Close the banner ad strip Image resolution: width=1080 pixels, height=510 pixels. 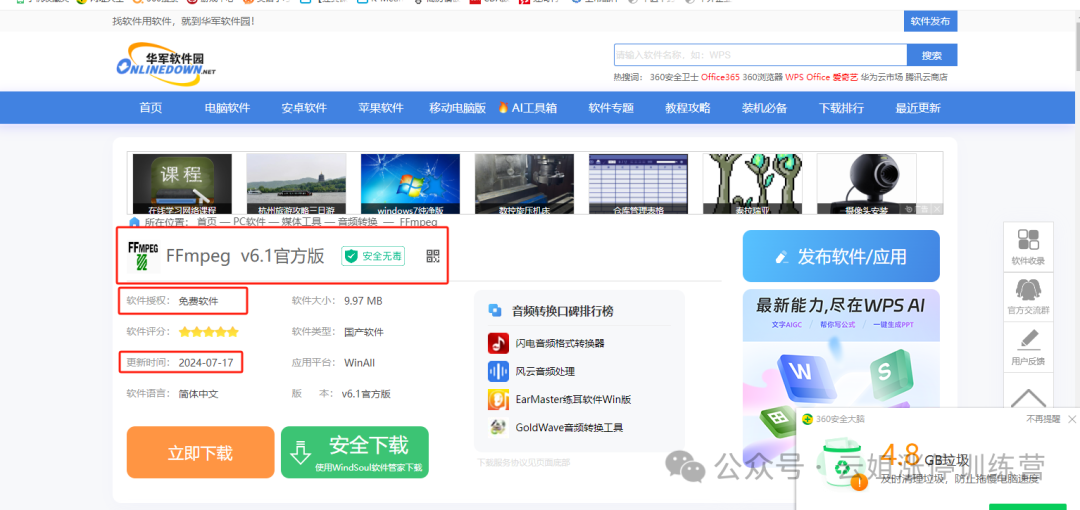point(937,209)
